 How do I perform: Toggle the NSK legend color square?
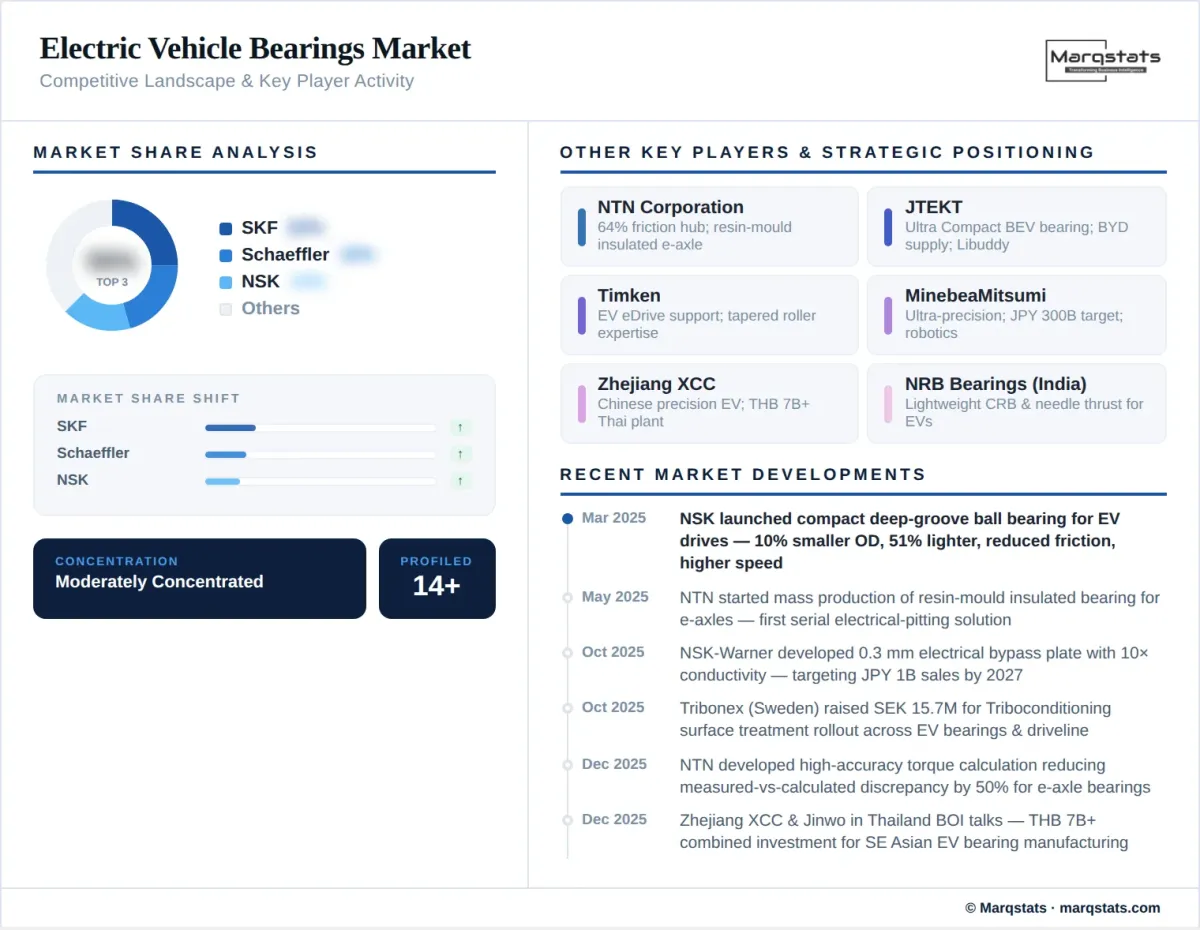coord(226,281)
